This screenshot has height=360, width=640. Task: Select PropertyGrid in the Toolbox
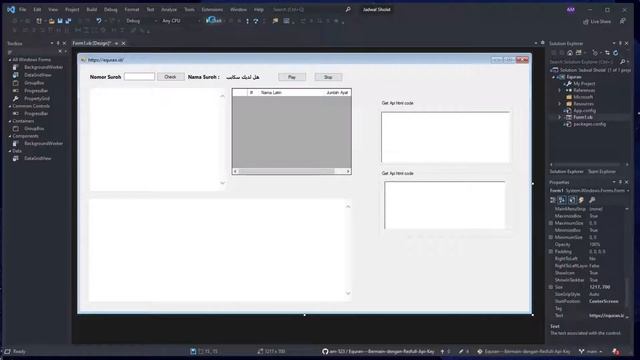pyautogui.click(x=37, y=98)
